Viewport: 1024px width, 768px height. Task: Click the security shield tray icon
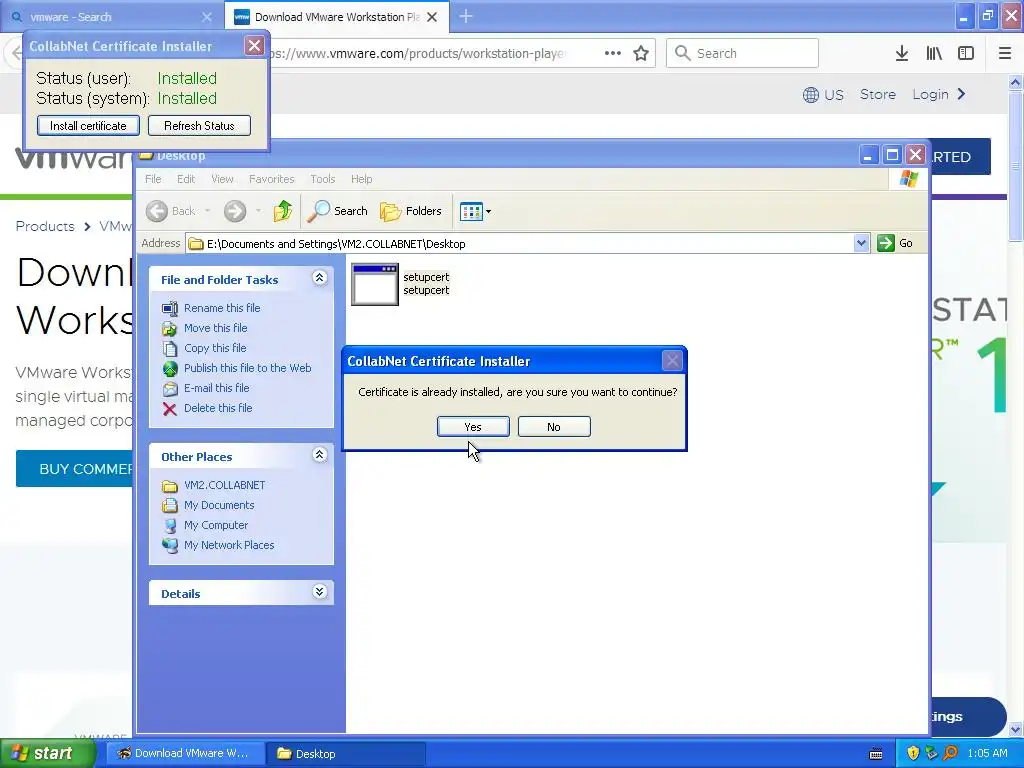point(913,753)
